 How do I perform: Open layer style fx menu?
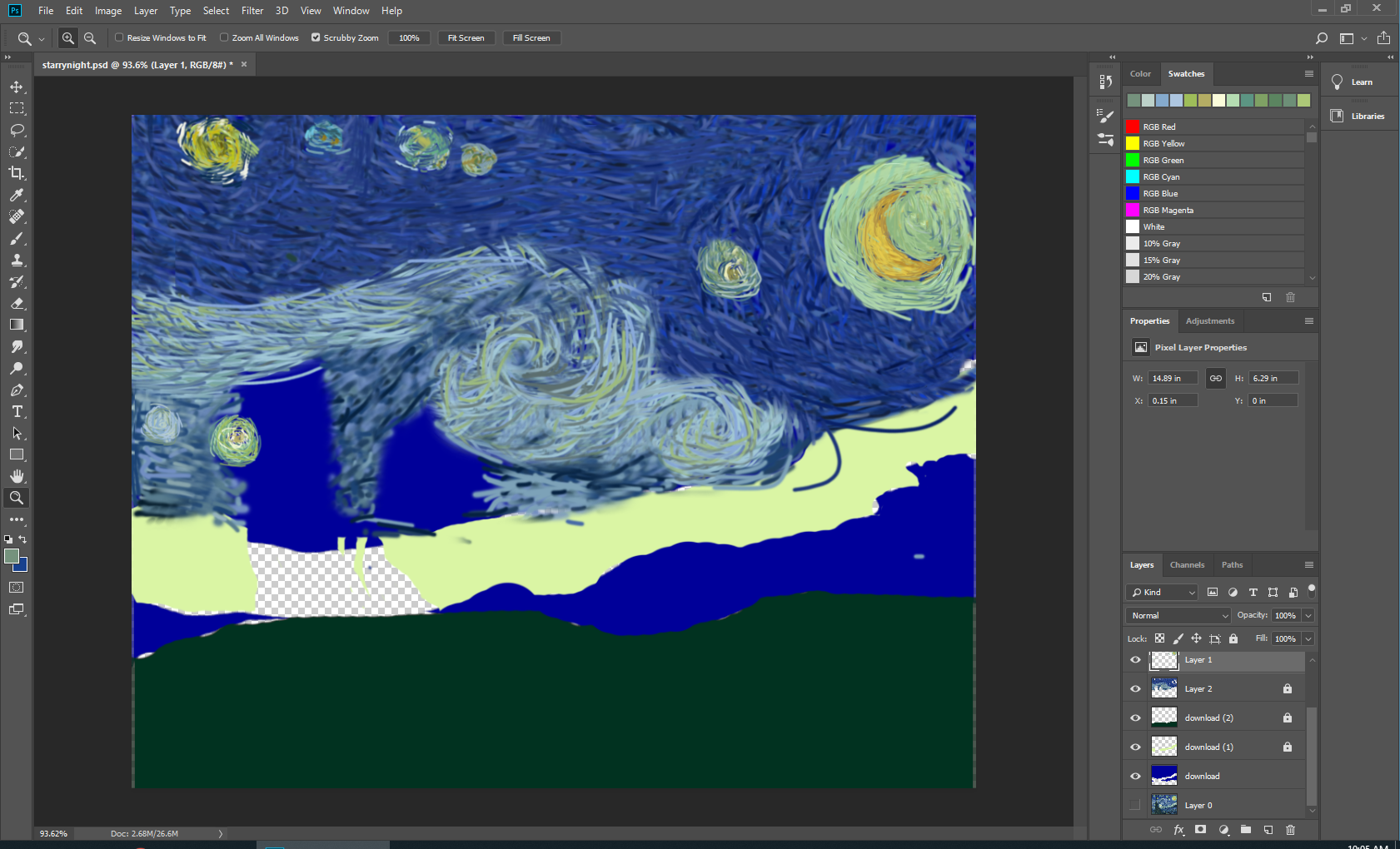(1178, 830)
